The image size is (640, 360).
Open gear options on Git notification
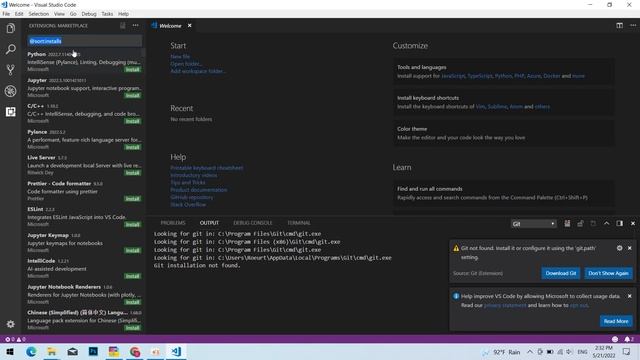click(x=620, y=248)
